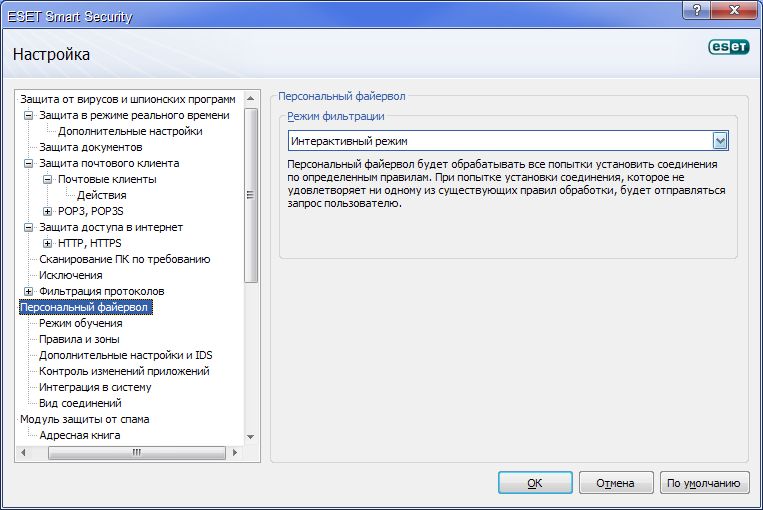
Task: Collapse the Почтовые клиенты tree node
Action: pos(48,180)
